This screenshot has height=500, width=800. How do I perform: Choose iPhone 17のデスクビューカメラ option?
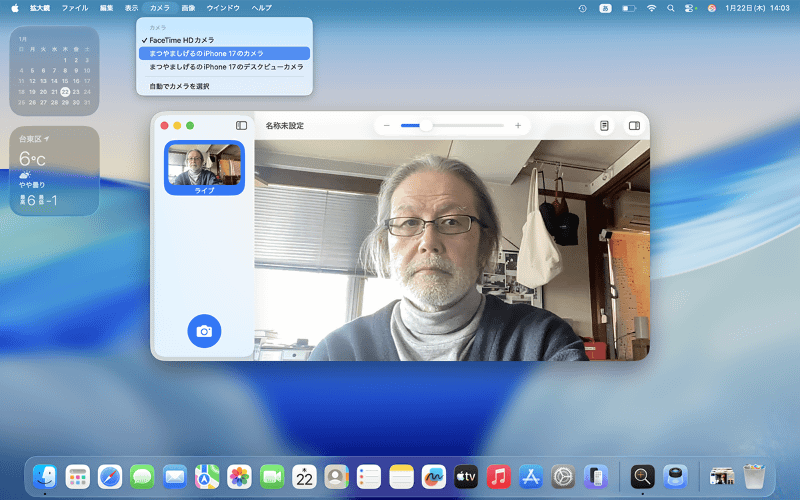(224, 67)
